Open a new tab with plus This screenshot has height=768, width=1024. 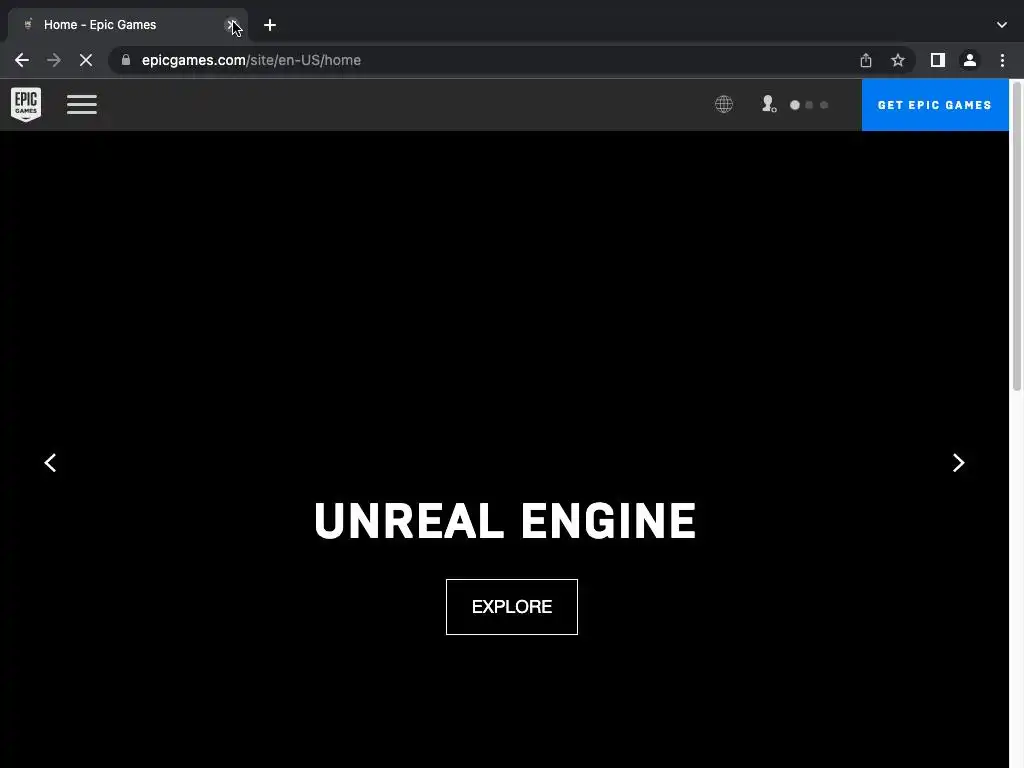(x=270, y=25)
